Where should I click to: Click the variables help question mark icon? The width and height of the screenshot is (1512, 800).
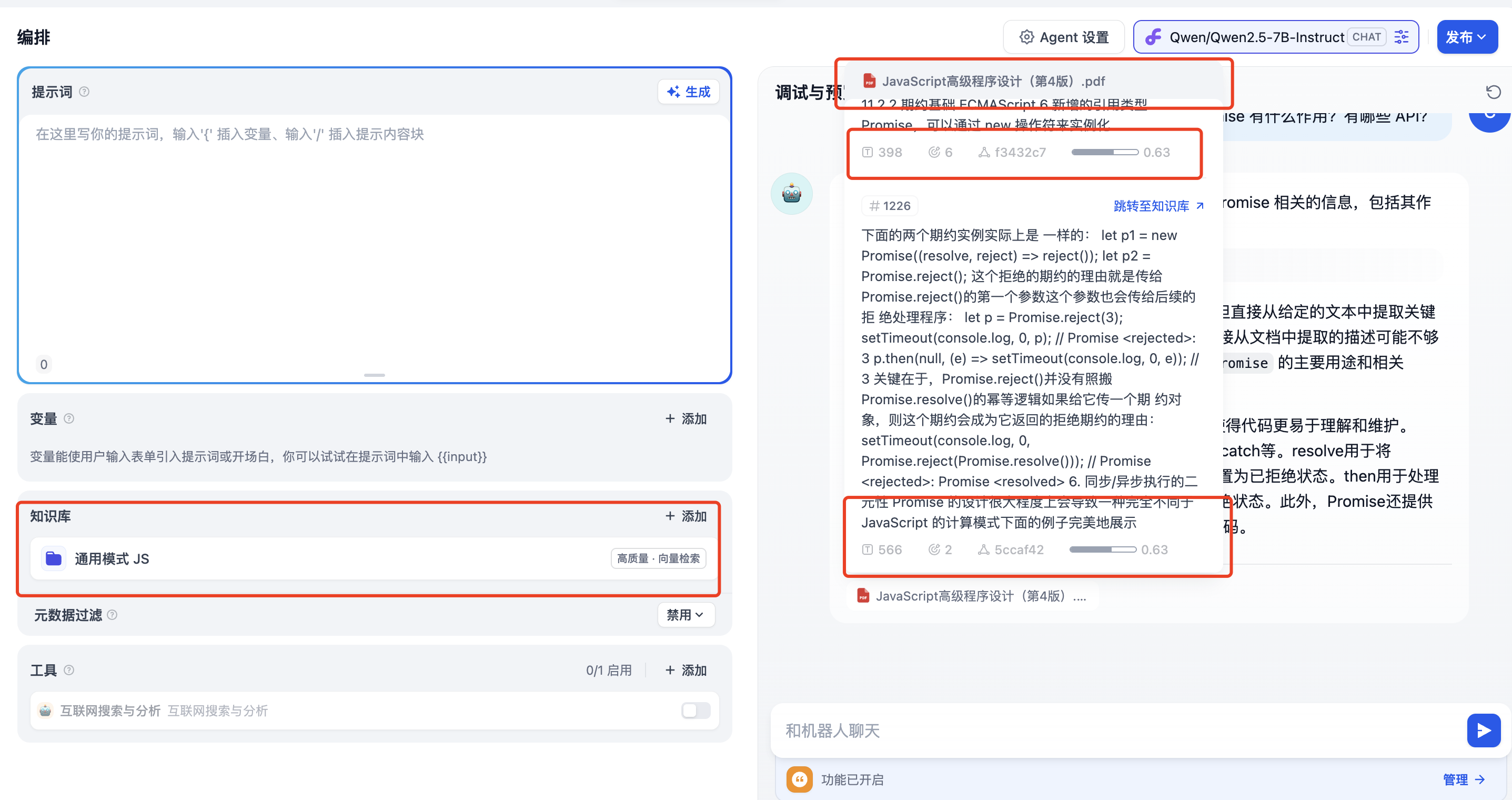[69, 418]
